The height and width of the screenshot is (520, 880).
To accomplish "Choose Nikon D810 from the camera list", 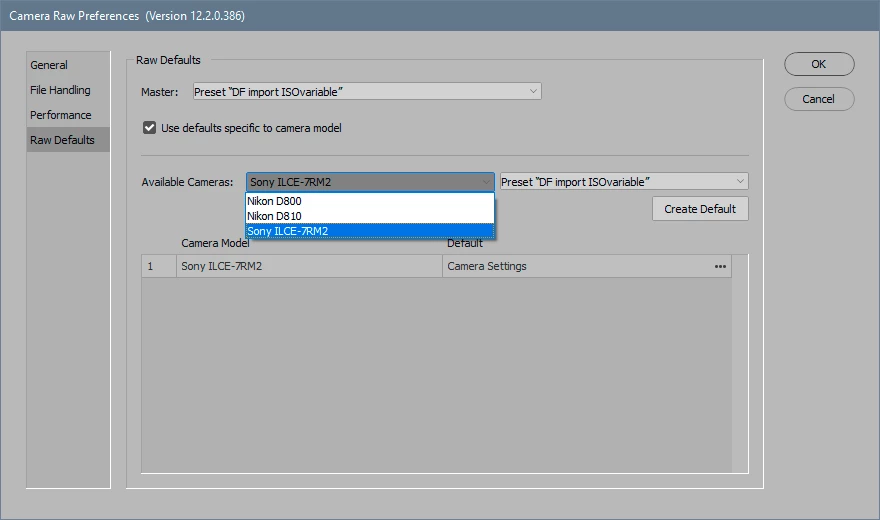I will pyautogui.click(x=370, y=216).
